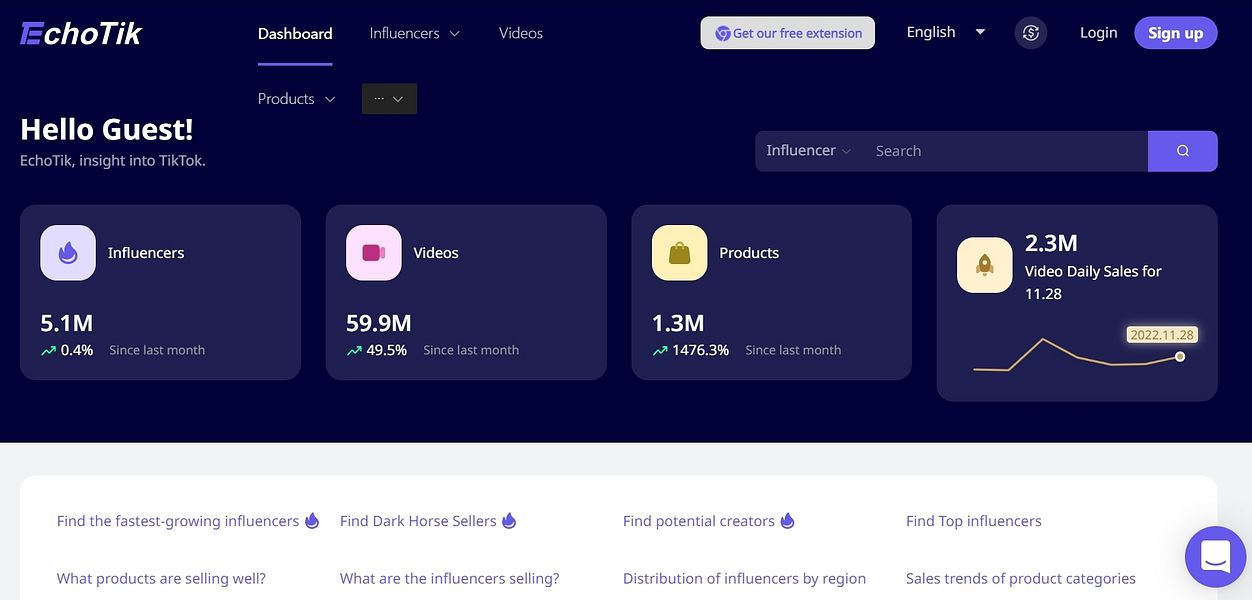Click the 59.9M videos count
Image resolution: width=1252 pixels, height=600 pixels.
point(379,323)
